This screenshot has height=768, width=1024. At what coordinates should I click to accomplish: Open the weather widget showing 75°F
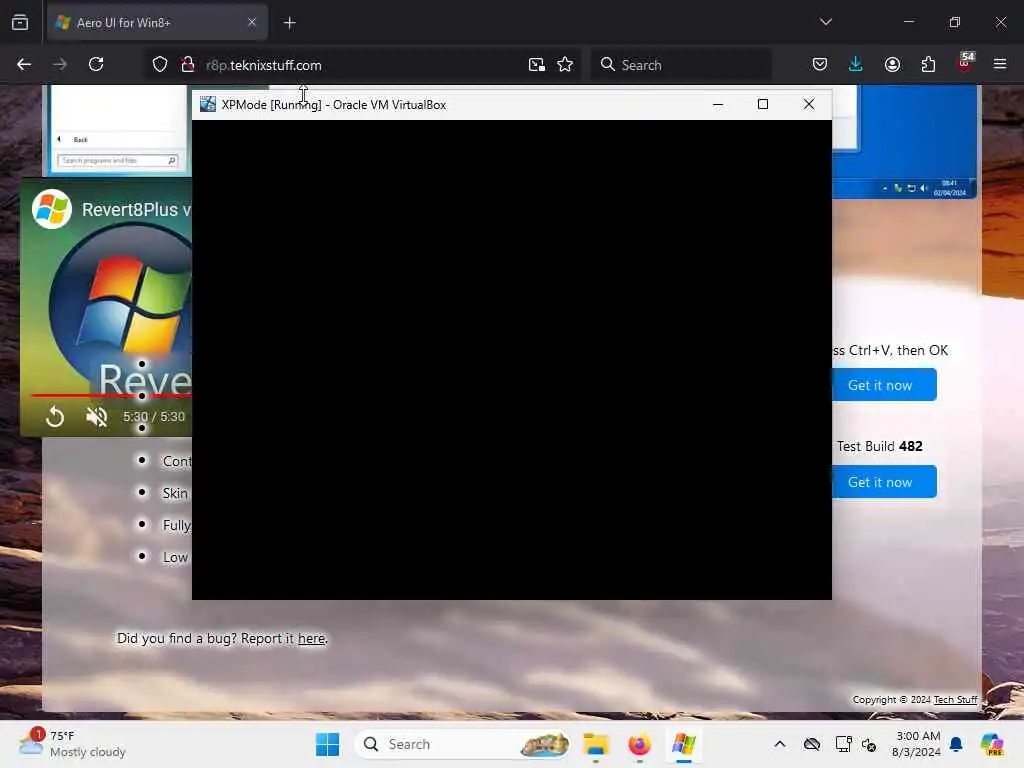click(72, 744)
